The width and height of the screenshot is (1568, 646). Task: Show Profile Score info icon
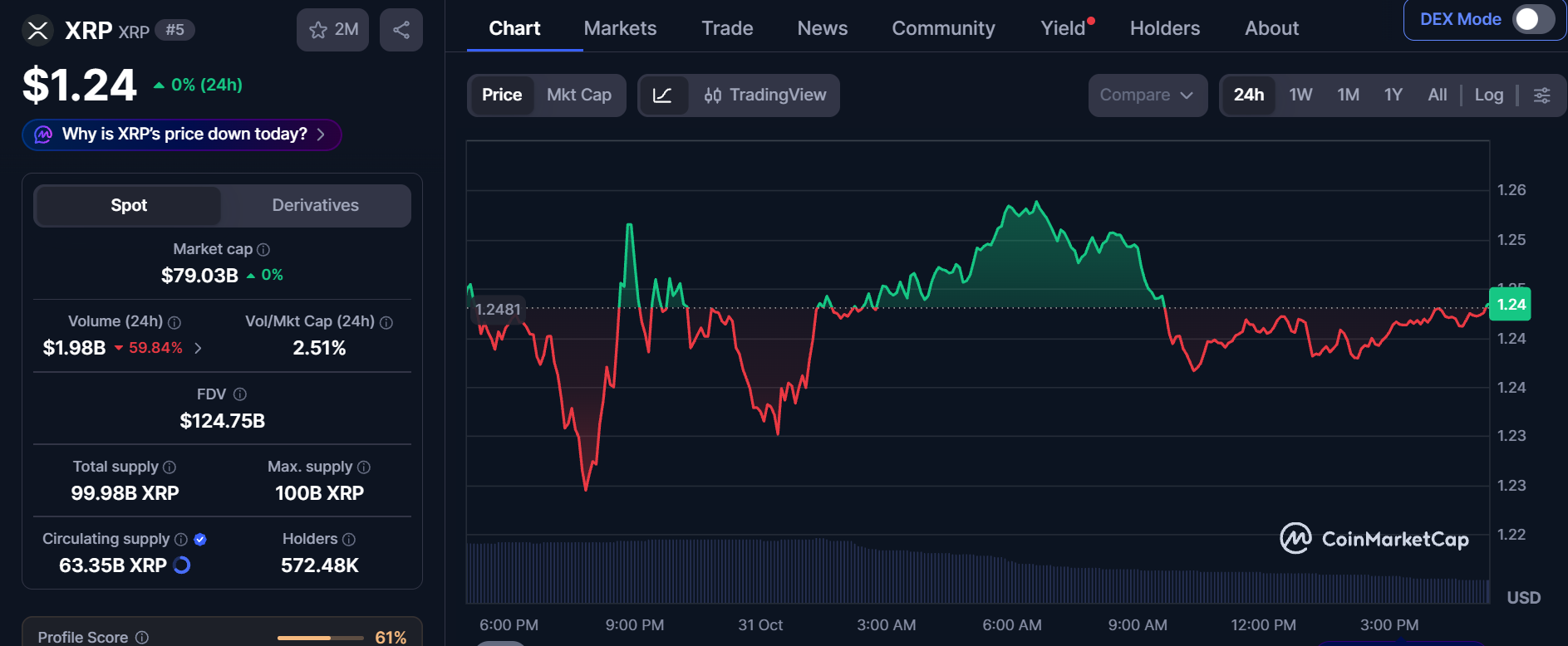pyautogui.click(x=142, y=638)
